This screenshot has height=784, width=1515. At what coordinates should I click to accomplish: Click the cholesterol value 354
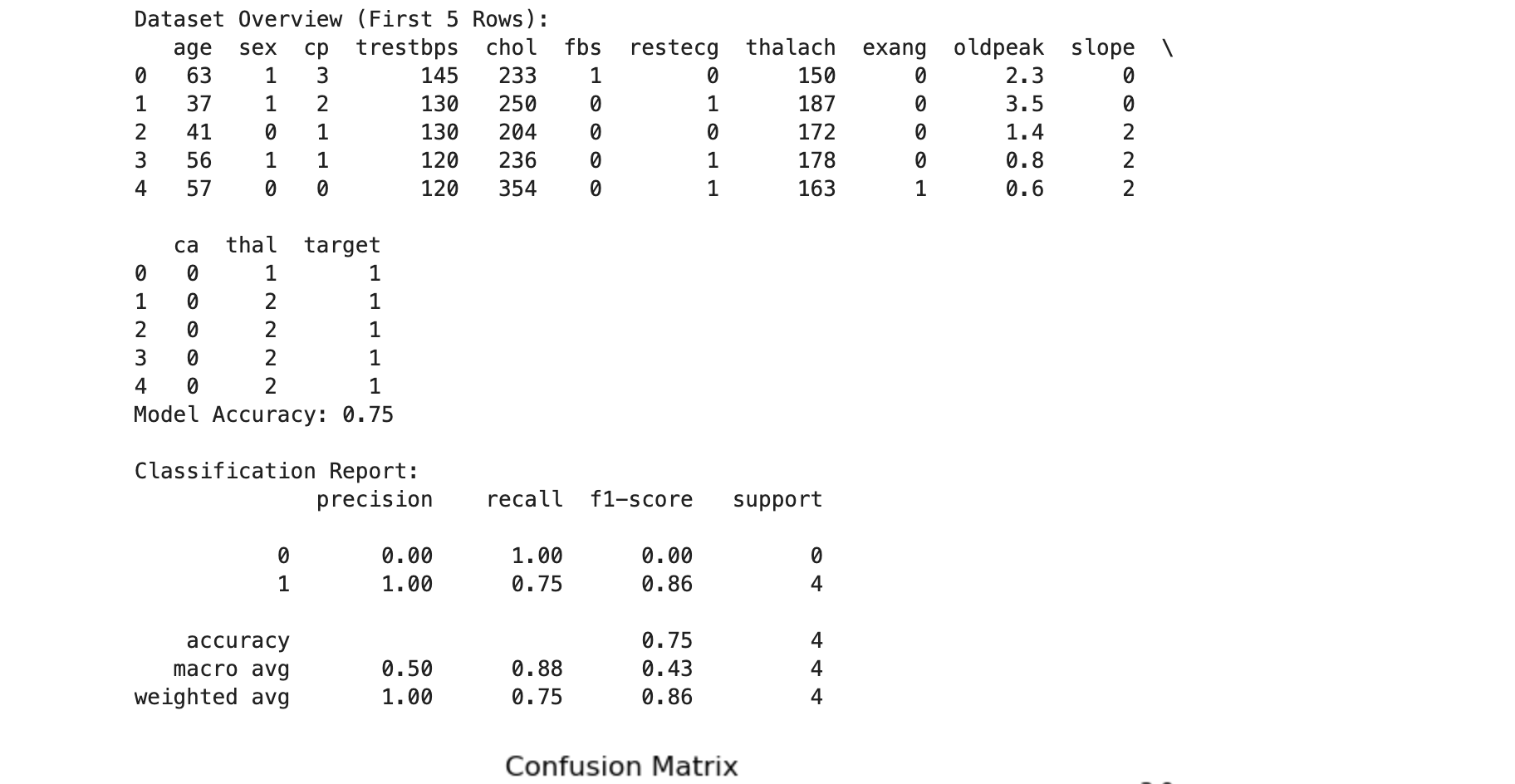tap(517, 189)
